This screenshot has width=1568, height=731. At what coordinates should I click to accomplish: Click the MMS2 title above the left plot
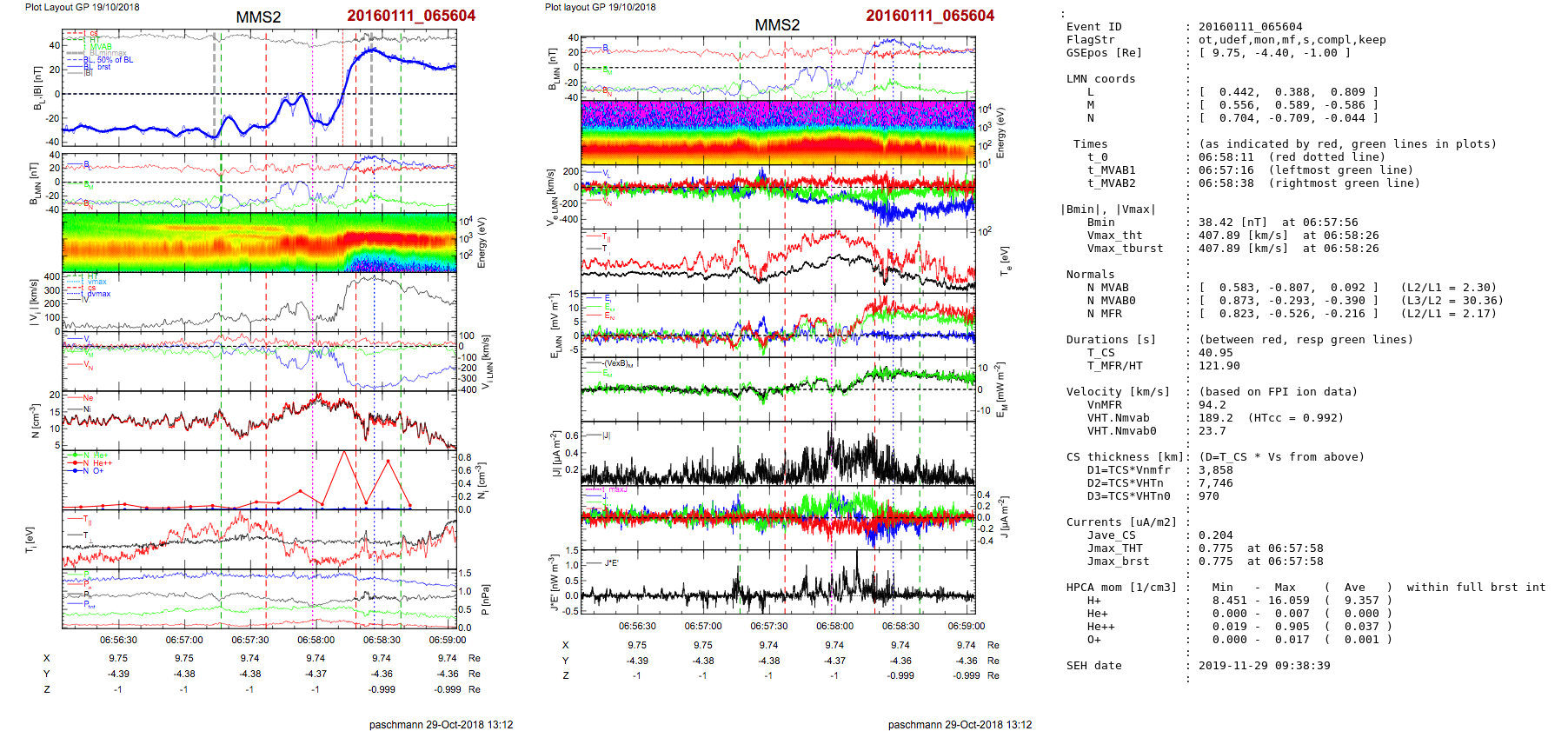point(258,17)
